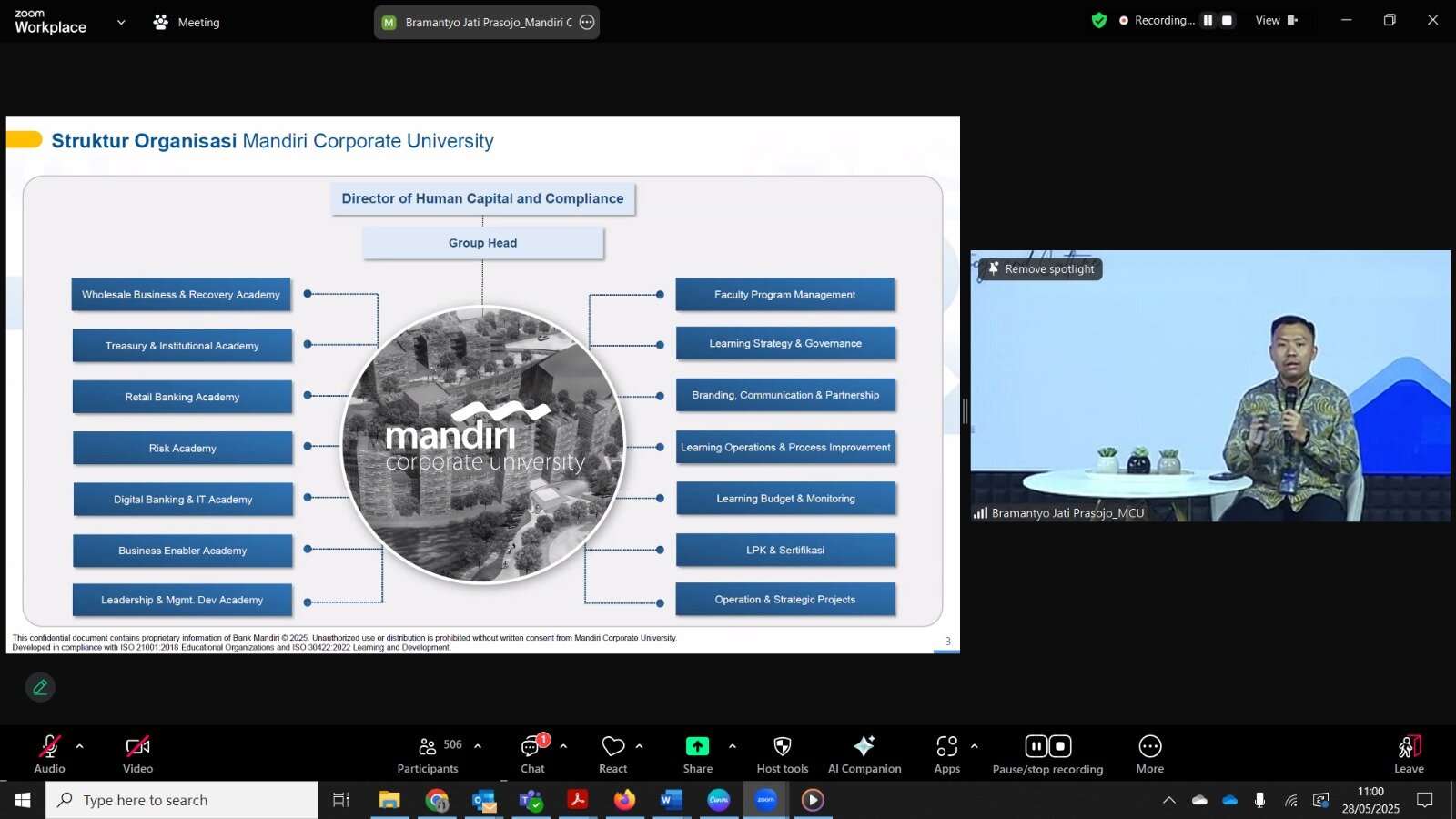1456x819 pixels.
Task: Open options on Bramantyo Jati Prasojo tab
Action: 587,22
